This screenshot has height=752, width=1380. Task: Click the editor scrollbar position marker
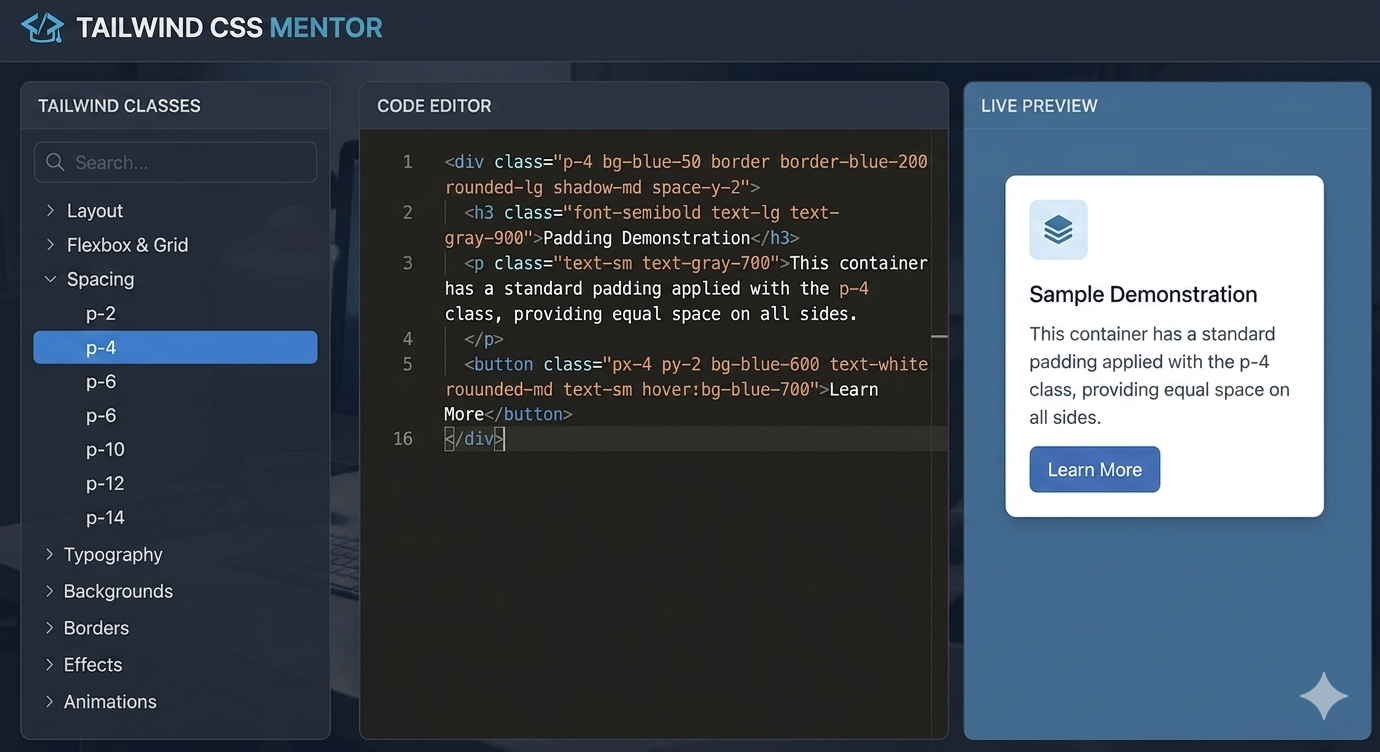click(x=939, y=337)
